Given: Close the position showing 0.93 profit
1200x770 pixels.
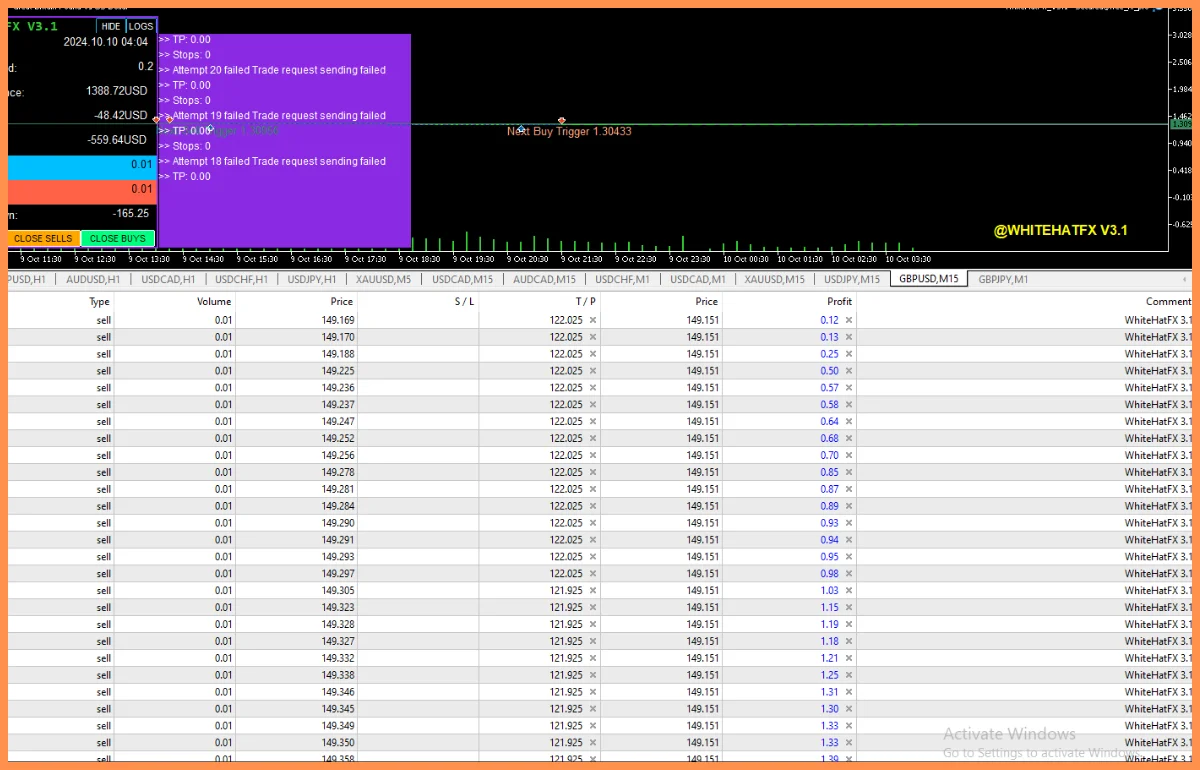Looking at the screenshot, I should (849, 523).
